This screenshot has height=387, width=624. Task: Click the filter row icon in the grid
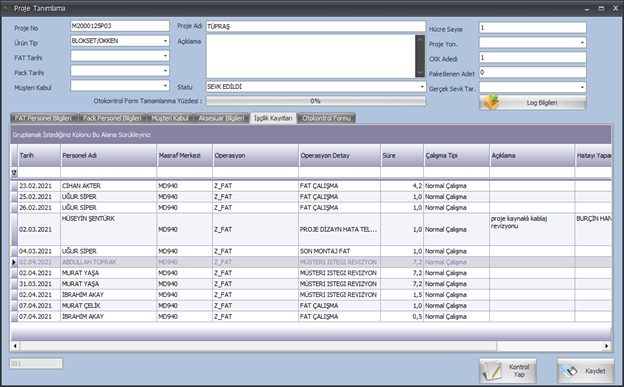click(x=14, y=172)
